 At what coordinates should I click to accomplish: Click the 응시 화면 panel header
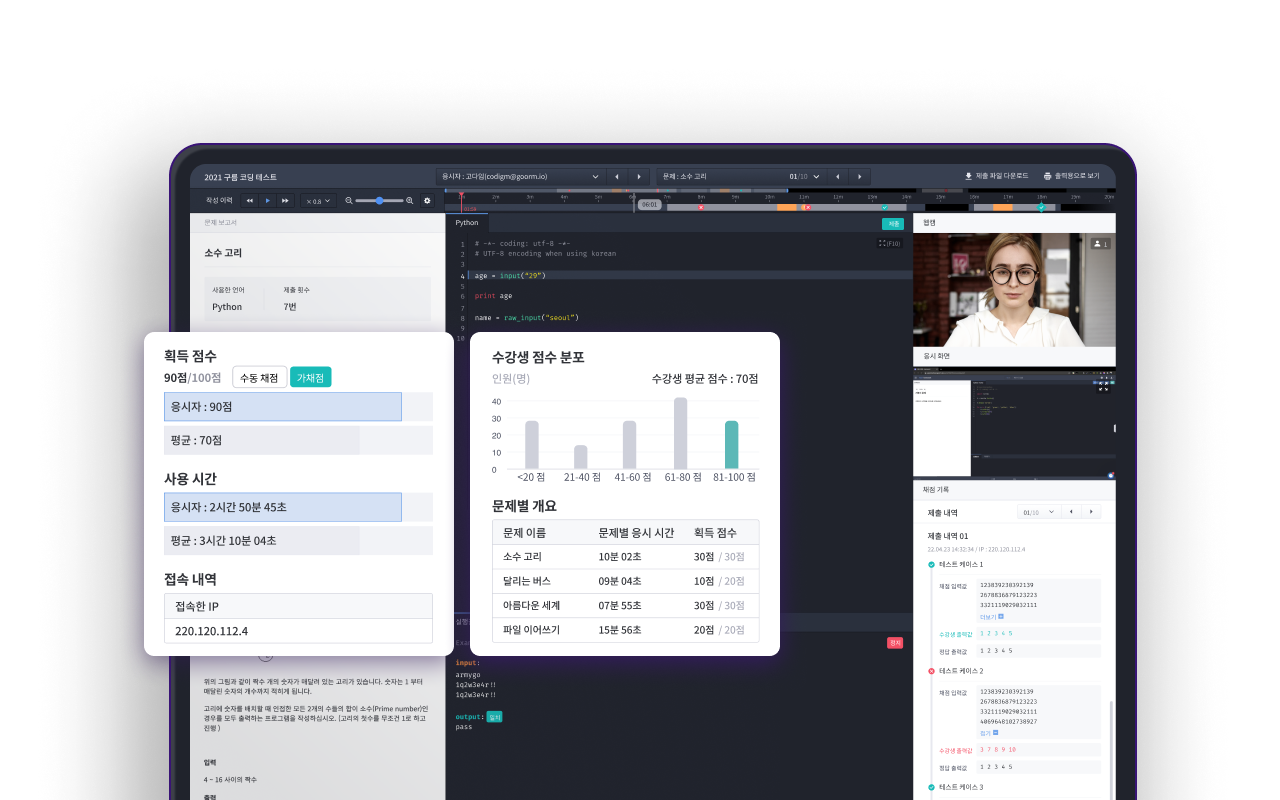(1014, 356)
